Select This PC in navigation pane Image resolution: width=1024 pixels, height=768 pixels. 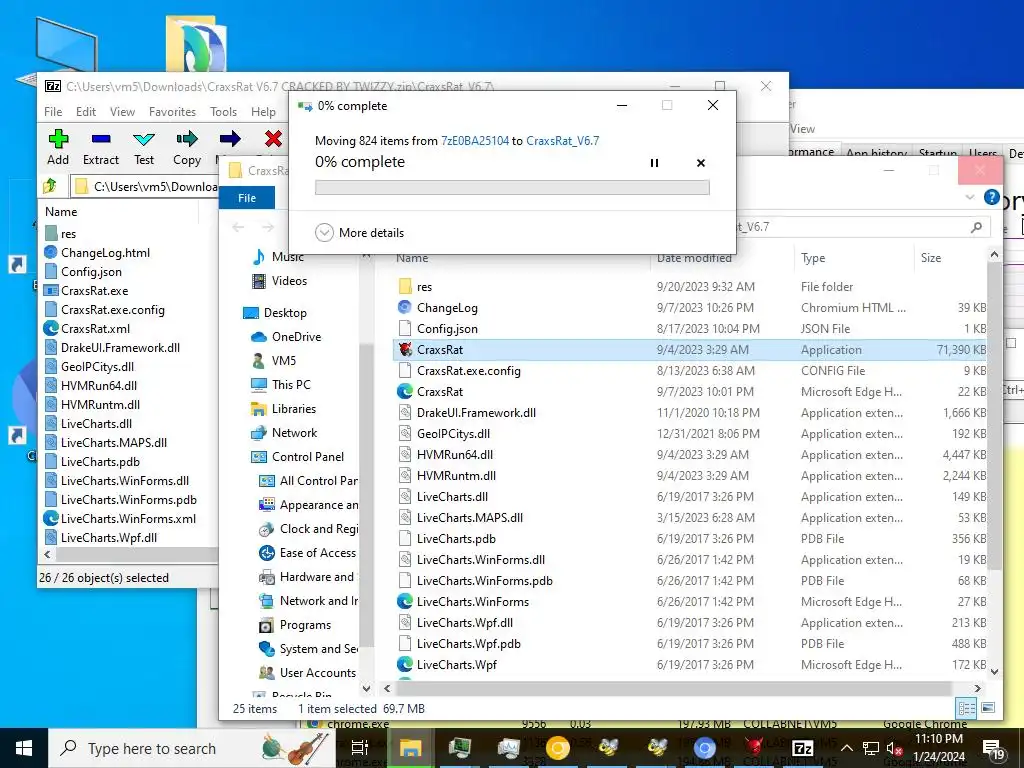tap(281, 385)
